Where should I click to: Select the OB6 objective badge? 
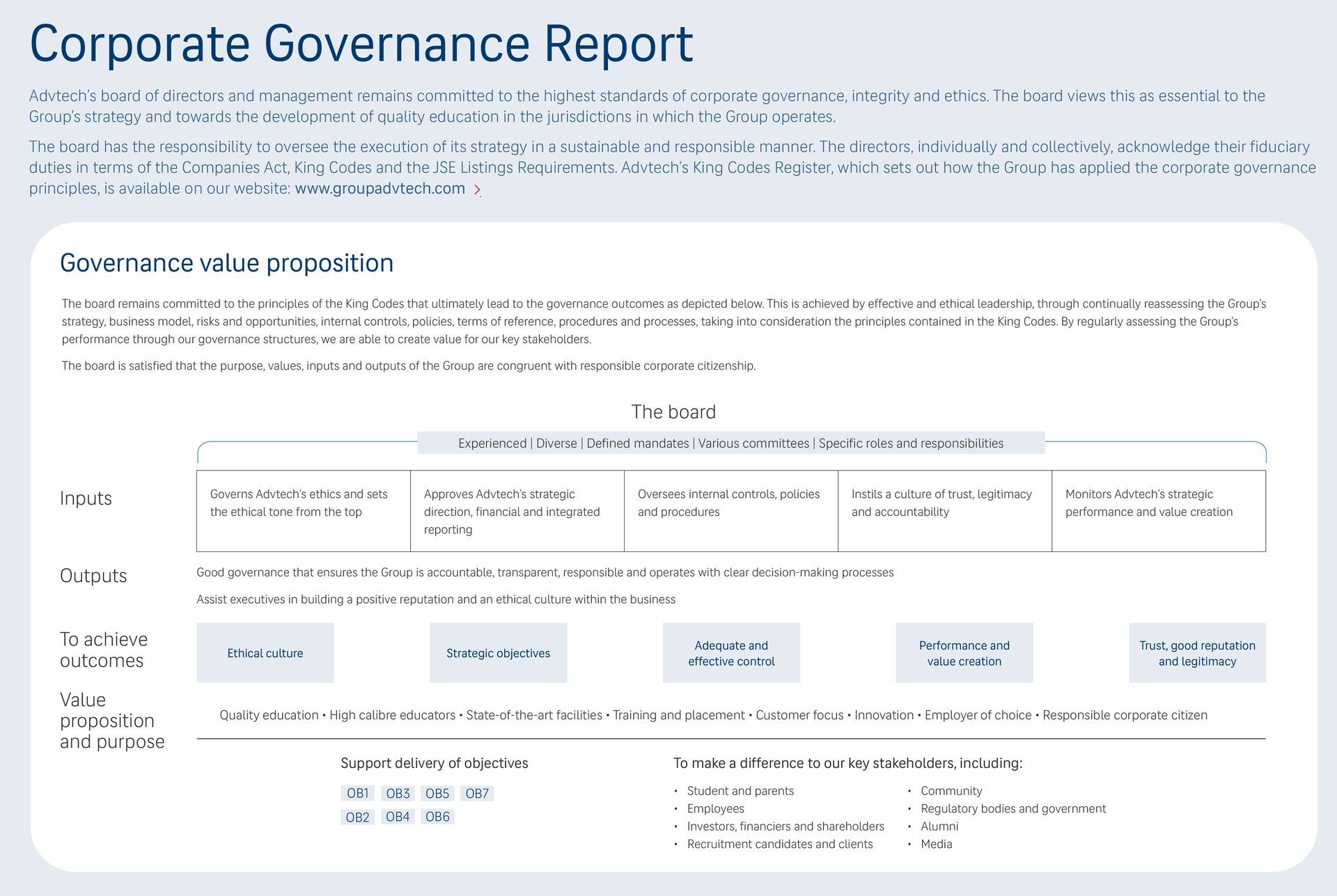tap(437, 817)
